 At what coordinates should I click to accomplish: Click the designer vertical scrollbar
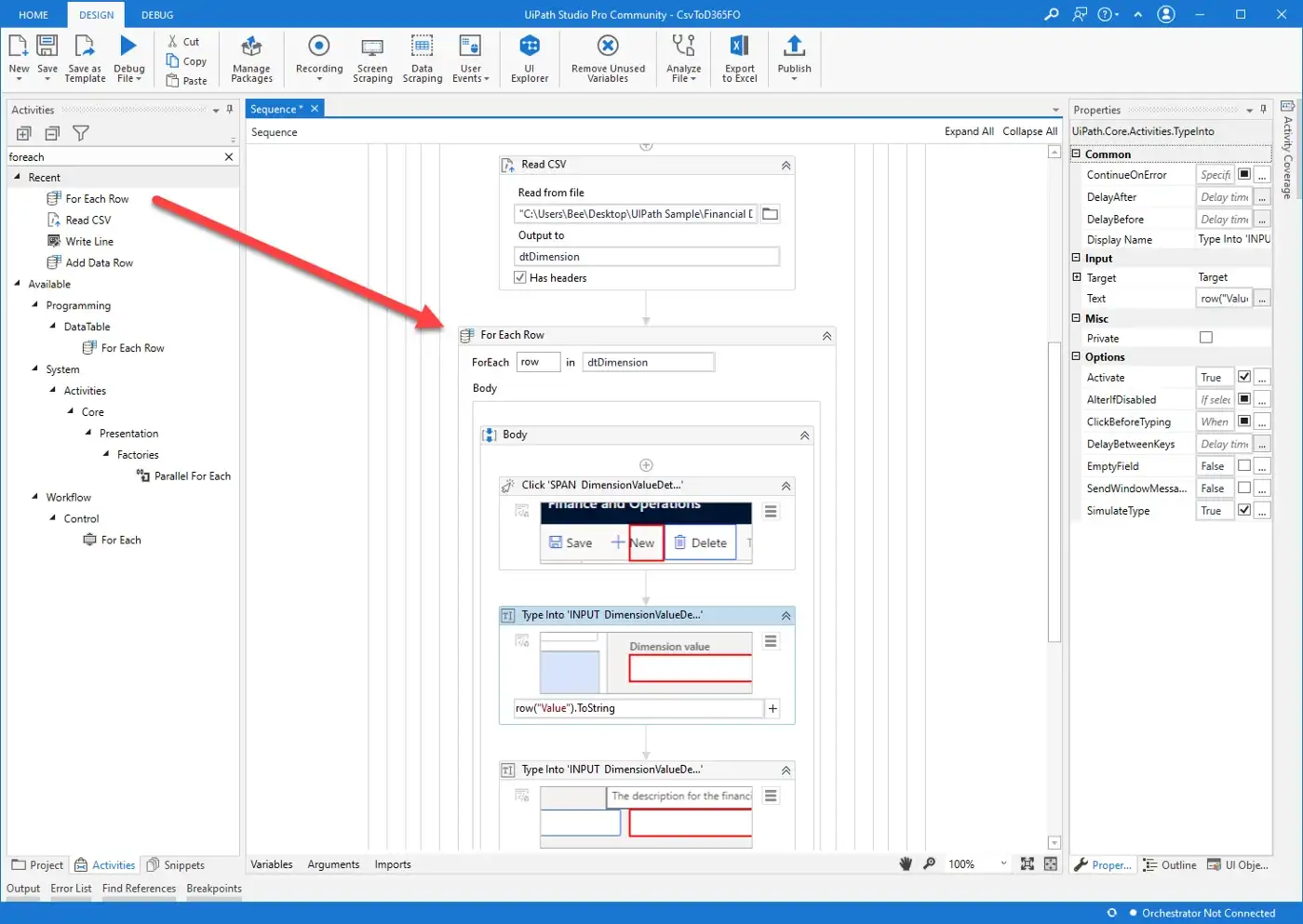coord(1054,493)
